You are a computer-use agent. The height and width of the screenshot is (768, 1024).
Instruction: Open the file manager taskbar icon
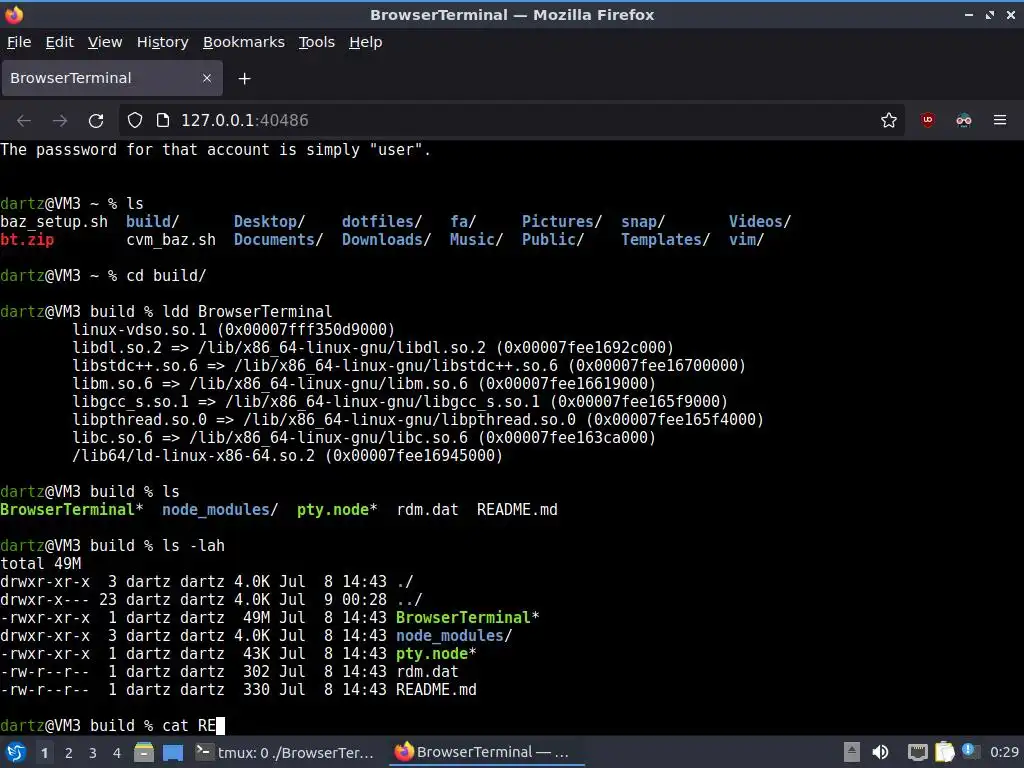pyautogui.click(x=144, y=753)
